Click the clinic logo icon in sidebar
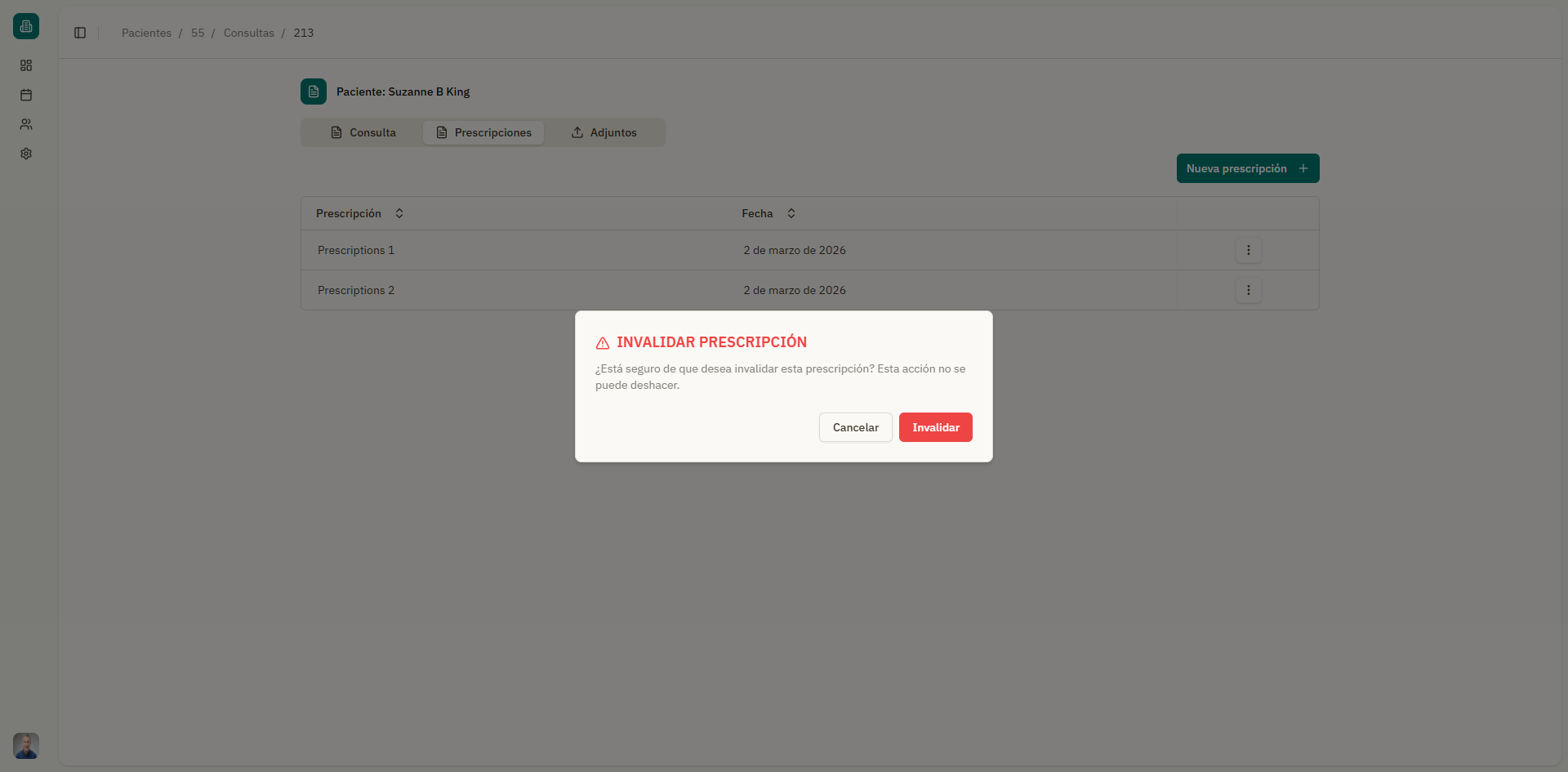This screenshot has height=772, width=1568. click(26, 26)
